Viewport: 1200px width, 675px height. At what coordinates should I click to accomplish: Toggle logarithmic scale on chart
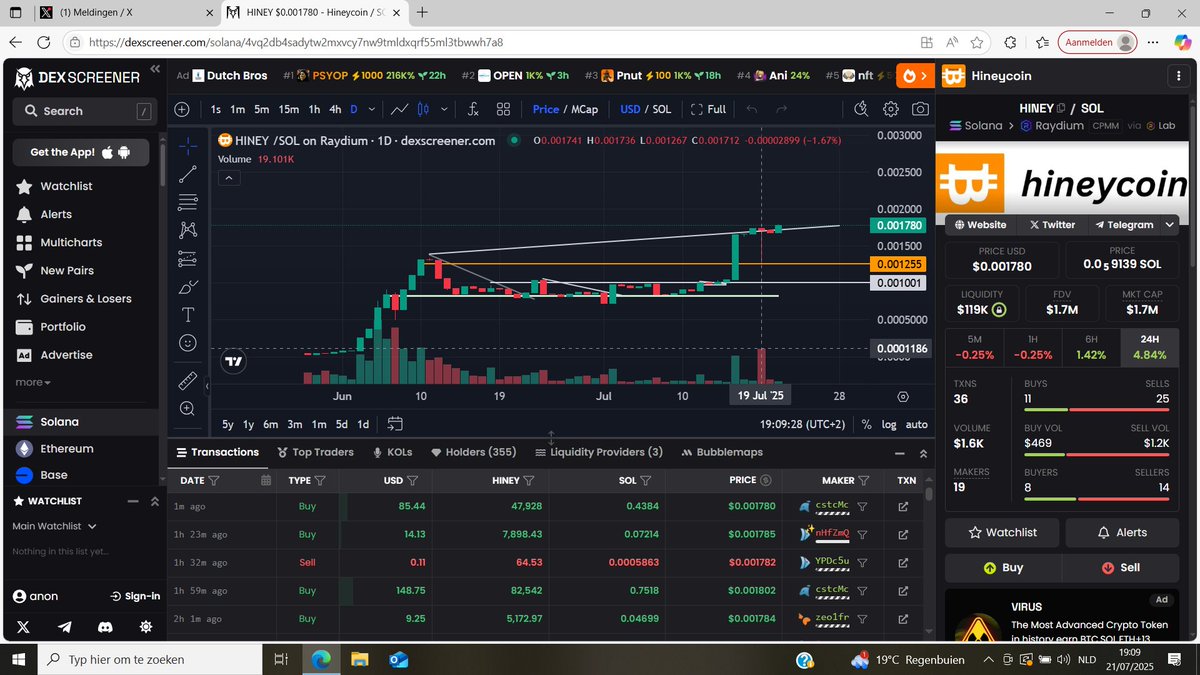tap(889, 424)
